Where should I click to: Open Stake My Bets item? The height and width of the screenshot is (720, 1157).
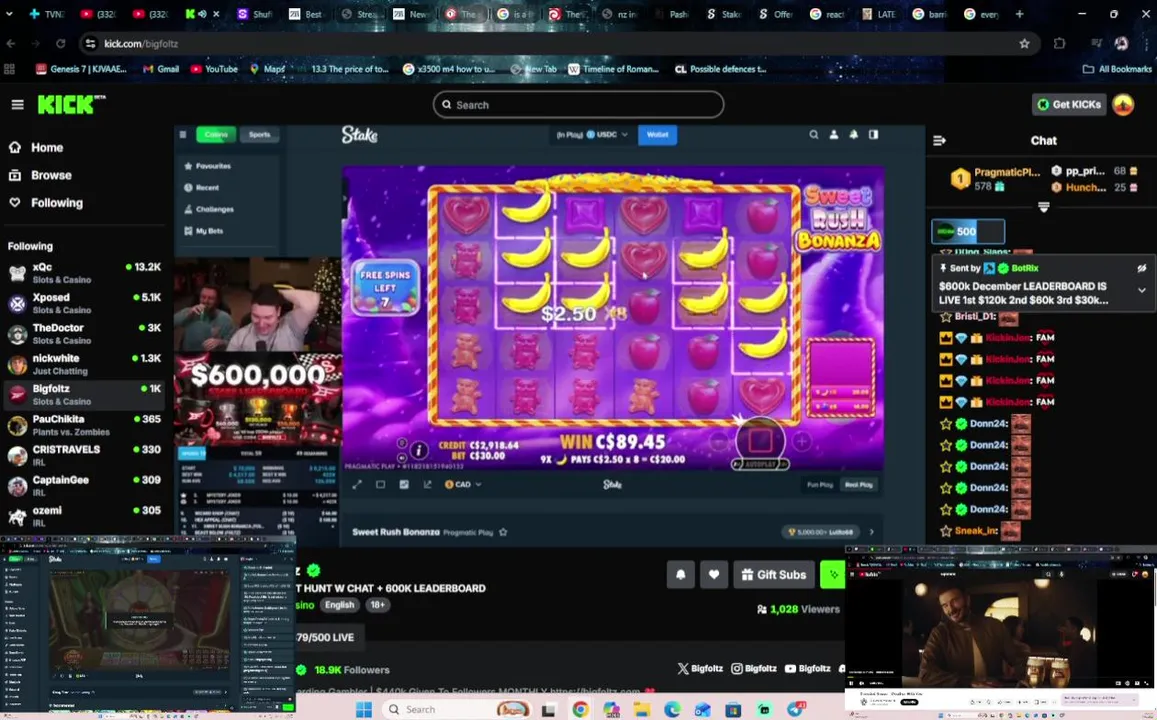pyautogui.click(x=204, y=231)
